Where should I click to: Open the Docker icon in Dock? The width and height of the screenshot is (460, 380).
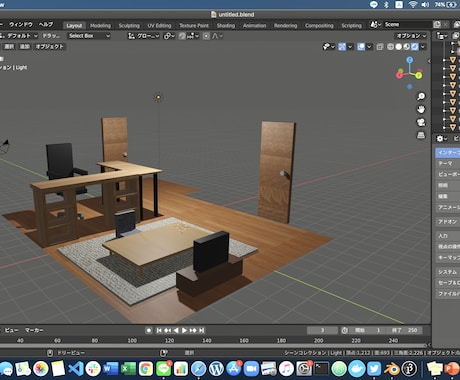(357, 369)
